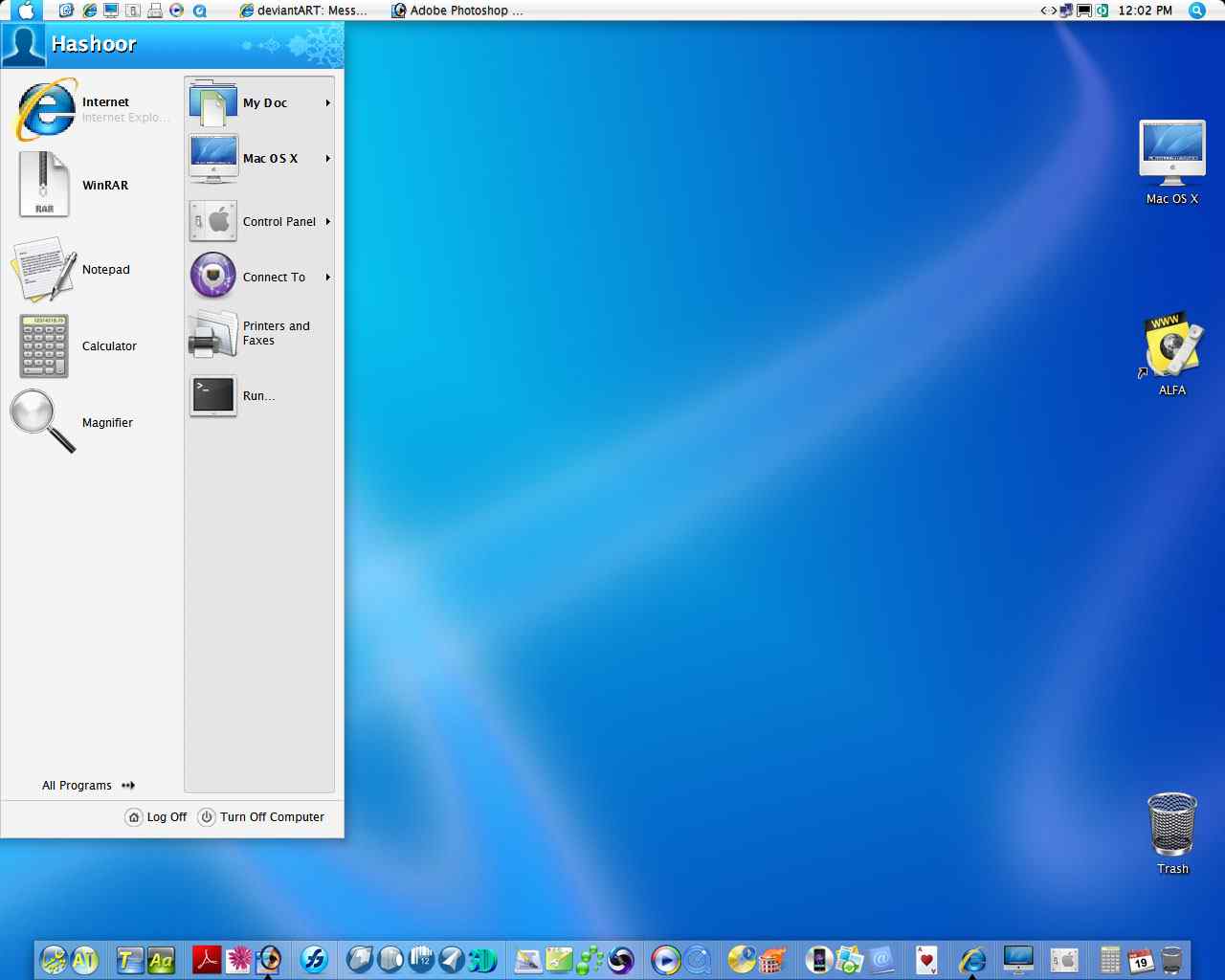Click the tray icon just left of the clock
This screenshot has width=1225, height=980.
[x=1102, y=11]
